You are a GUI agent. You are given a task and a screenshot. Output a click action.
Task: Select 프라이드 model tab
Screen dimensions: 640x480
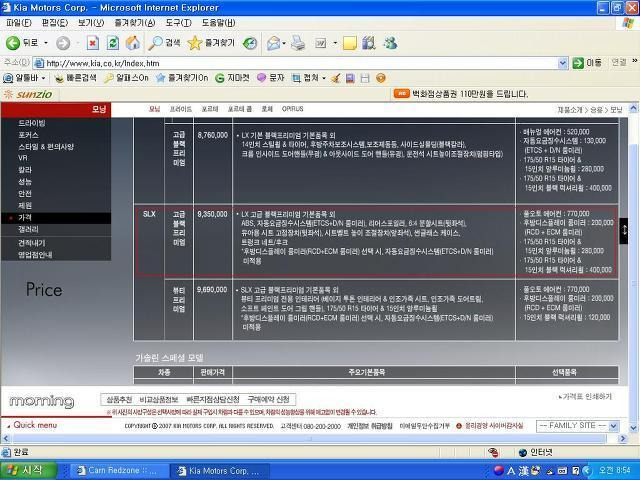[x=180, y=109]
